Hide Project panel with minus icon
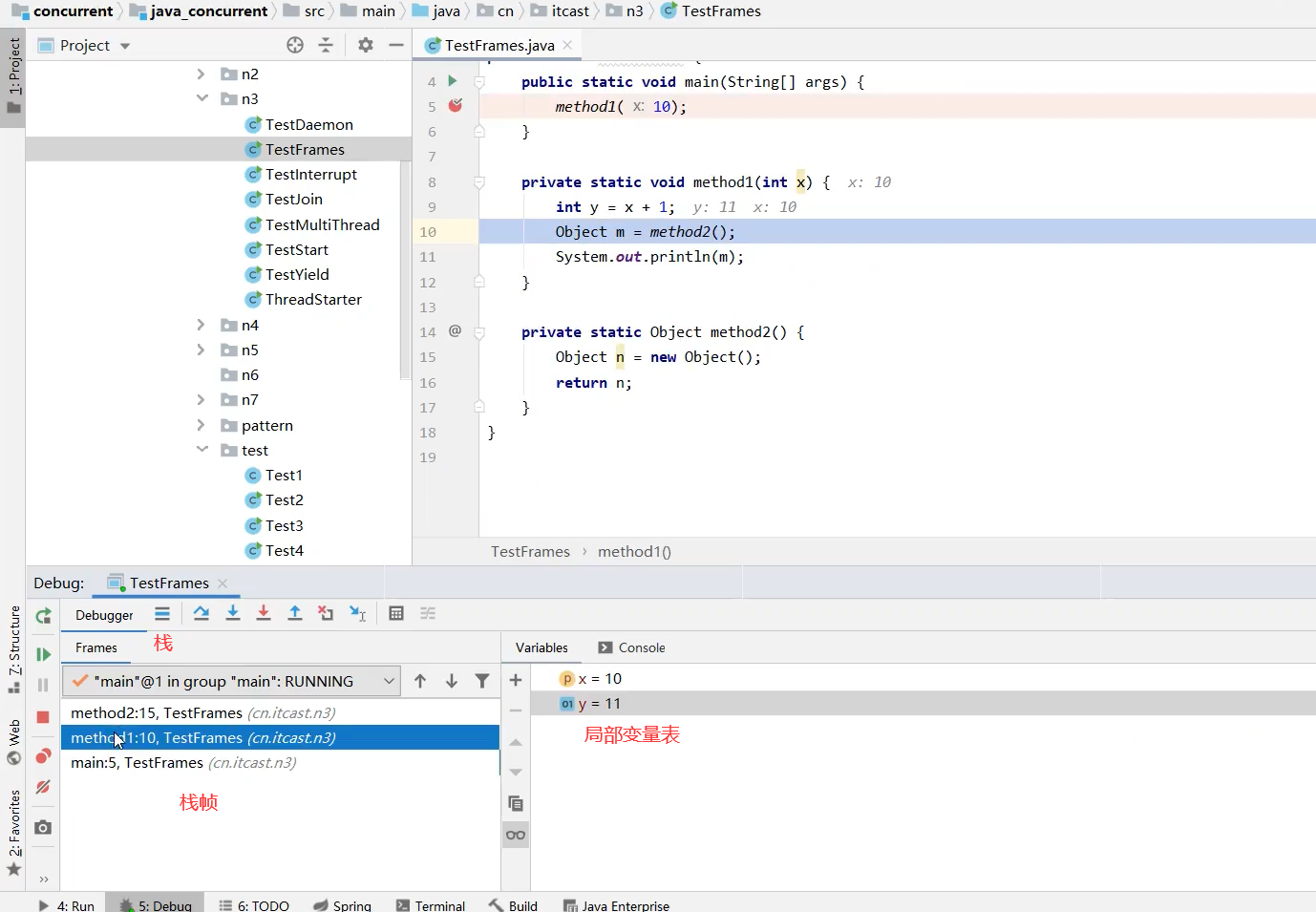Viewport: 1316px width, 912px height. coord(396,45)
